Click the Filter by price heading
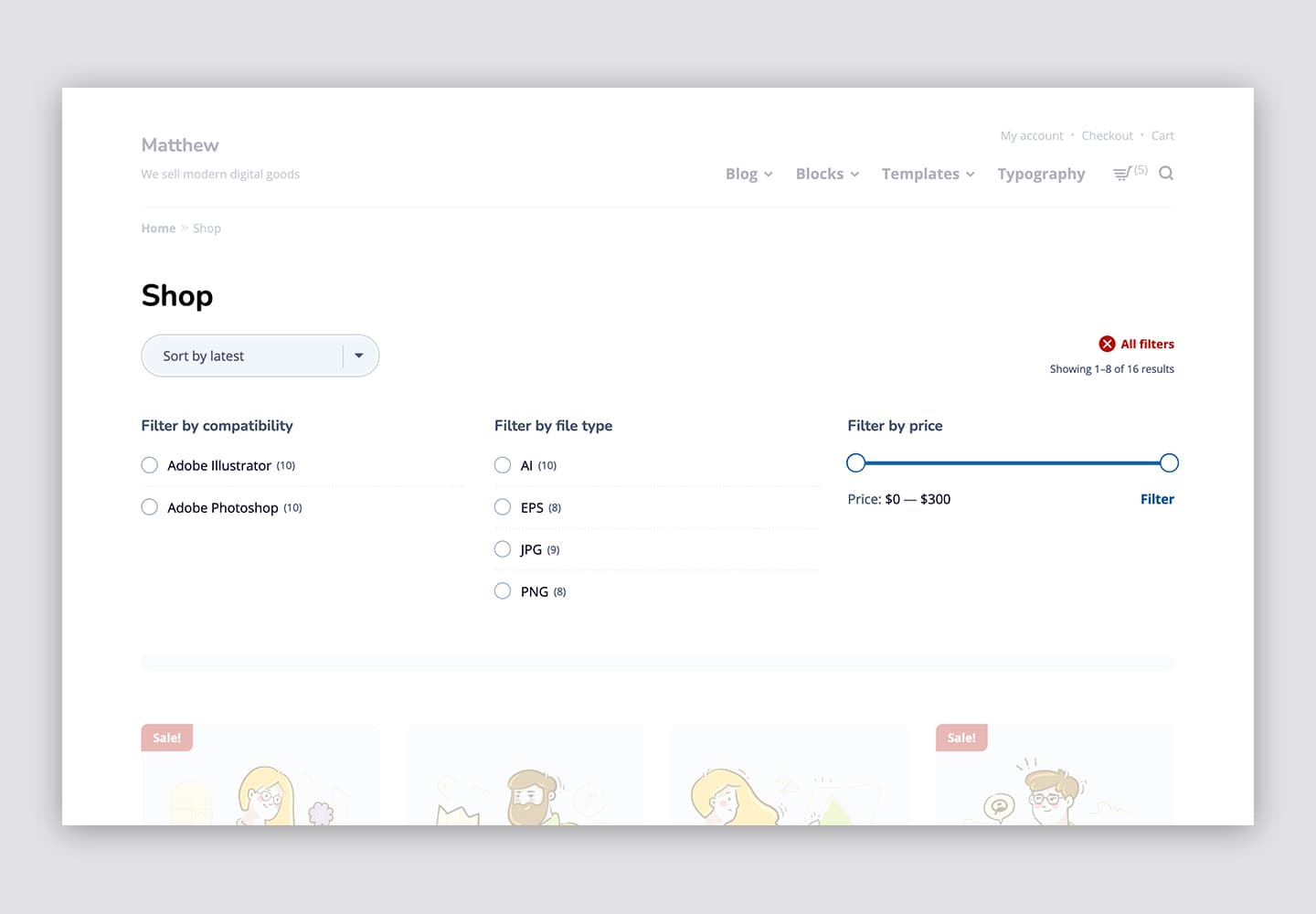This screenshot has width=1316, height=914. pos(895,426)
